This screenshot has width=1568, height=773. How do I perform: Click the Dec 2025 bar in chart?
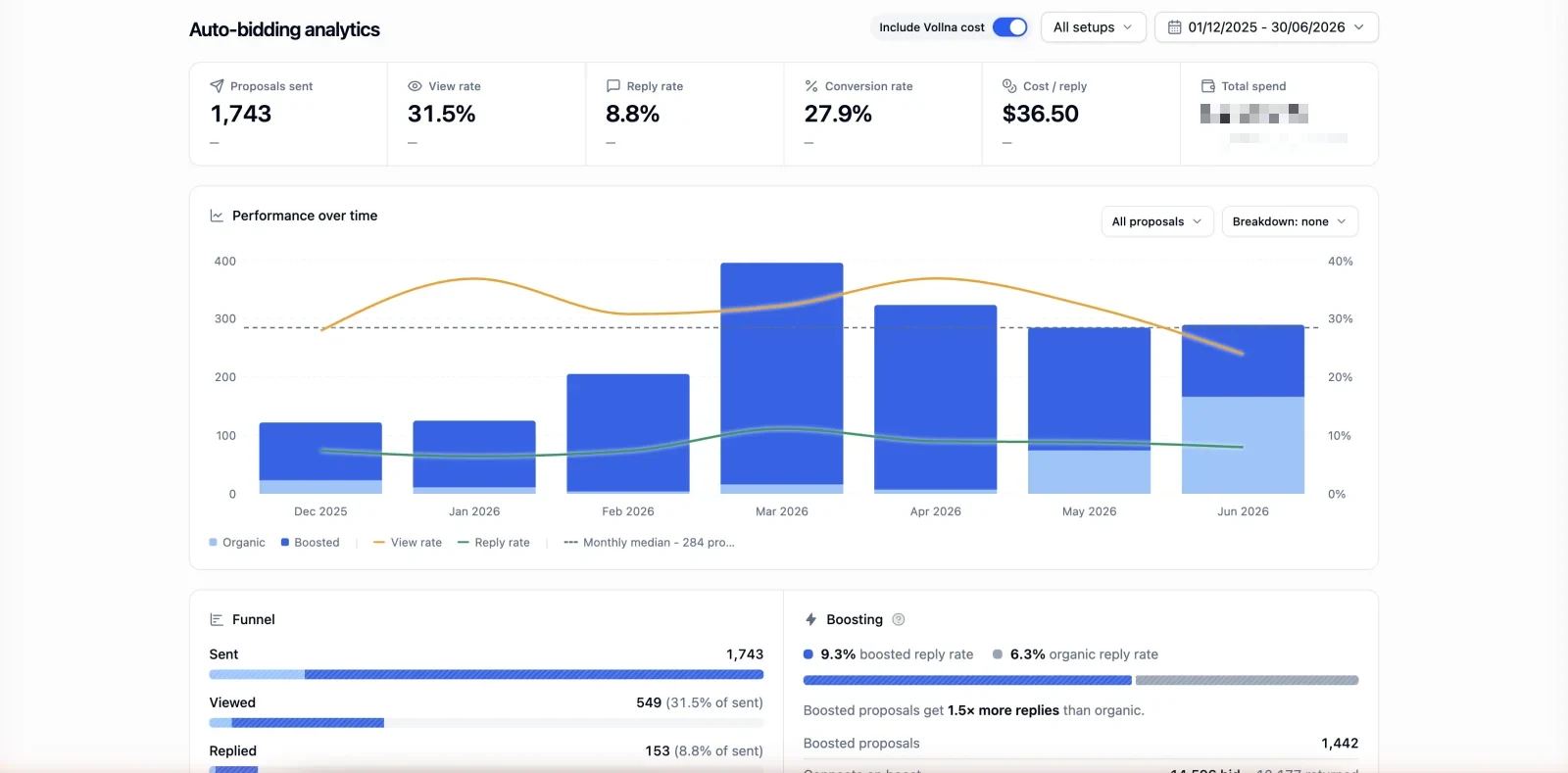pos(320,458)
